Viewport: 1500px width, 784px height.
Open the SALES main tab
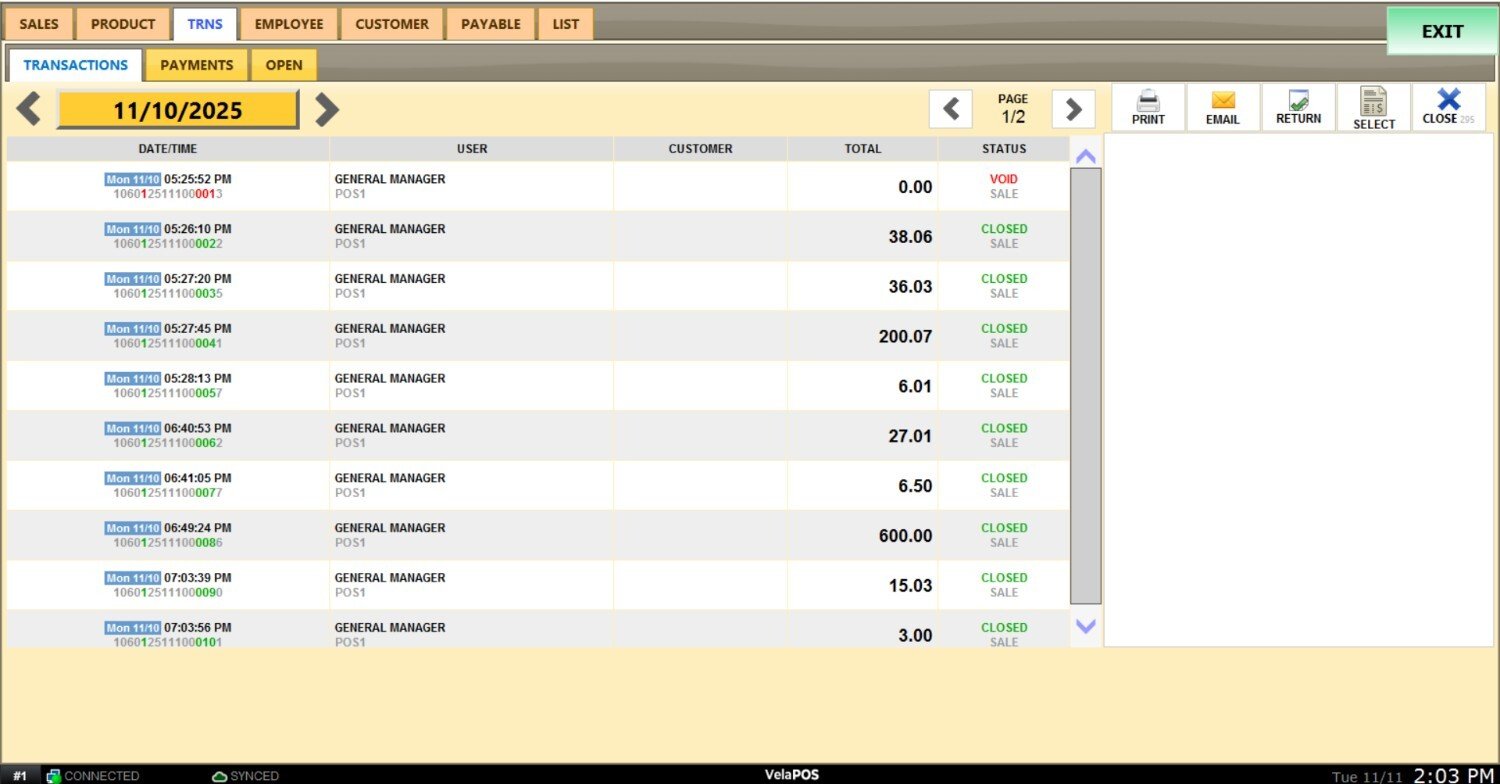39,24
